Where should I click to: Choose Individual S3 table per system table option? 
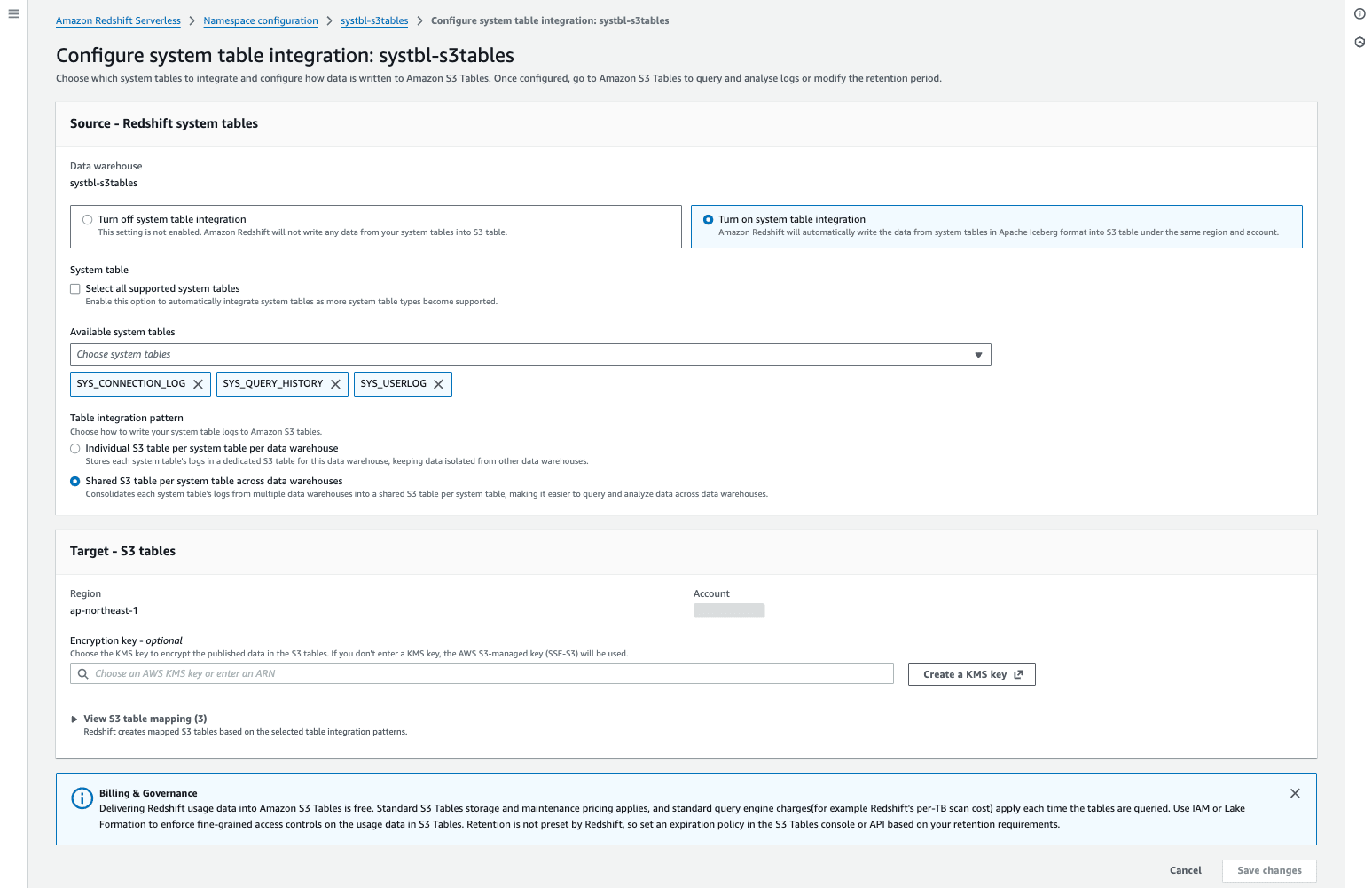[x=75, y=449]
